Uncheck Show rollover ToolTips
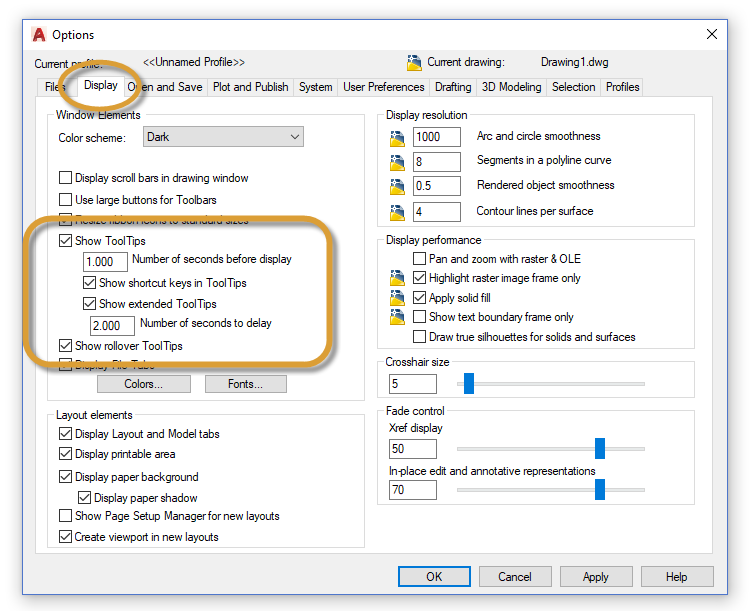Image resolution: width=751 pixels, height=611 pixels. click(x=65, y=345)
